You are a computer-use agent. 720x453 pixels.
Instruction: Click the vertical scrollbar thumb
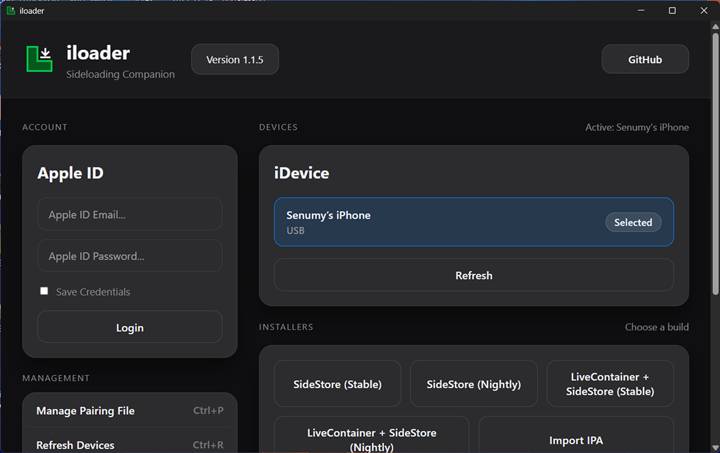(715, 163)
